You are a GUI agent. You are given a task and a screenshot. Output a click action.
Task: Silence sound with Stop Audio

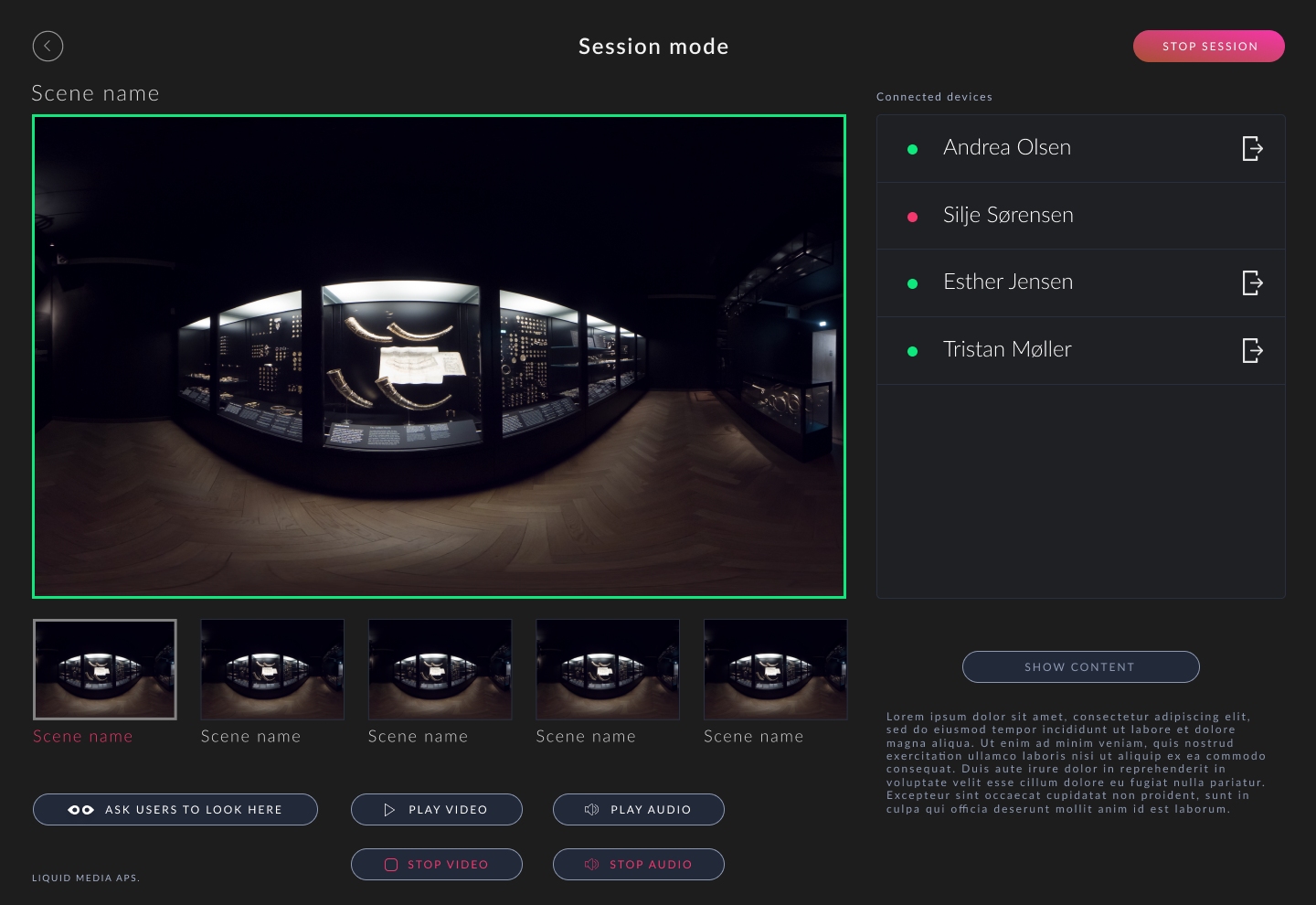pyautogui.click(x=639, y=865)
